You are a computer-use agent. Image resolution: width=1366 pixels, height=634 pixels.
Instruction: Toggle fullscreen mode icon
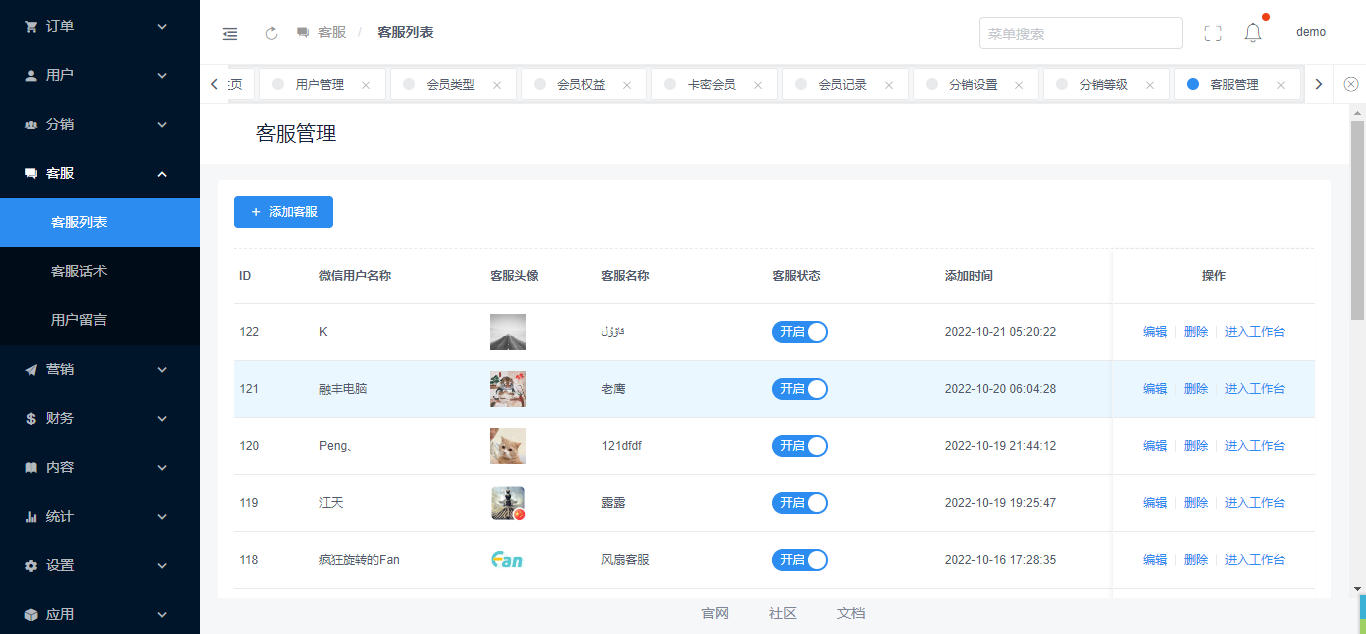point(1213,33)
